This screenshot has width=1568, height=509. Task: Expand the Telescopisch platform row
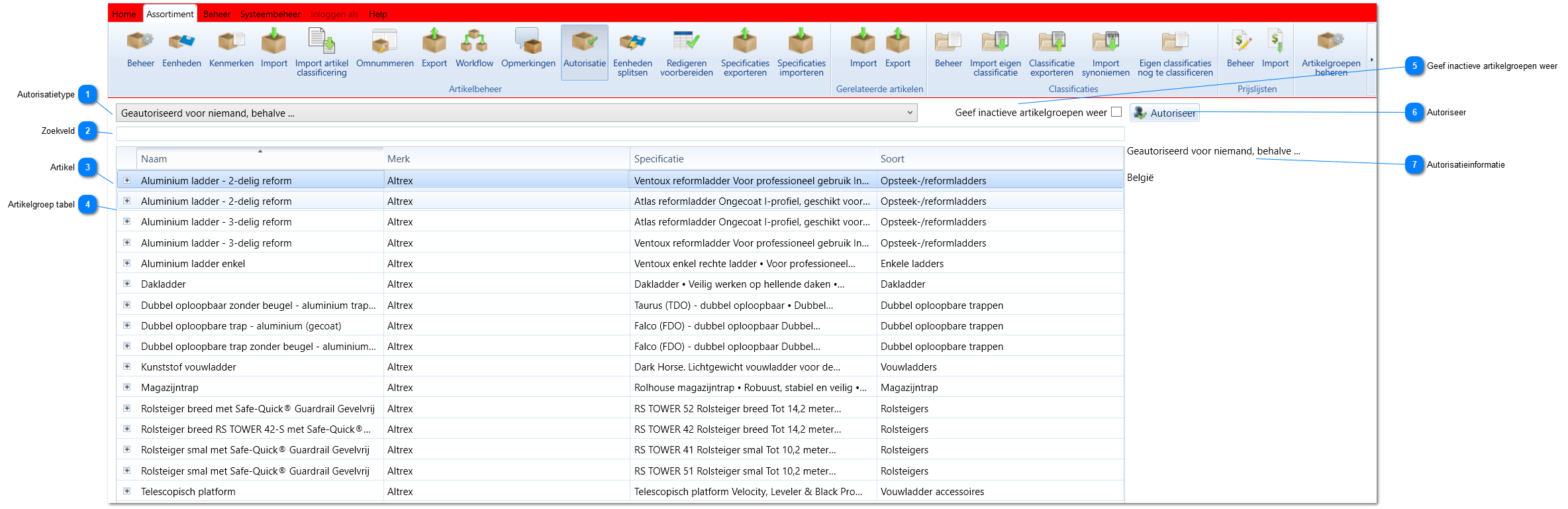[126, 491]
